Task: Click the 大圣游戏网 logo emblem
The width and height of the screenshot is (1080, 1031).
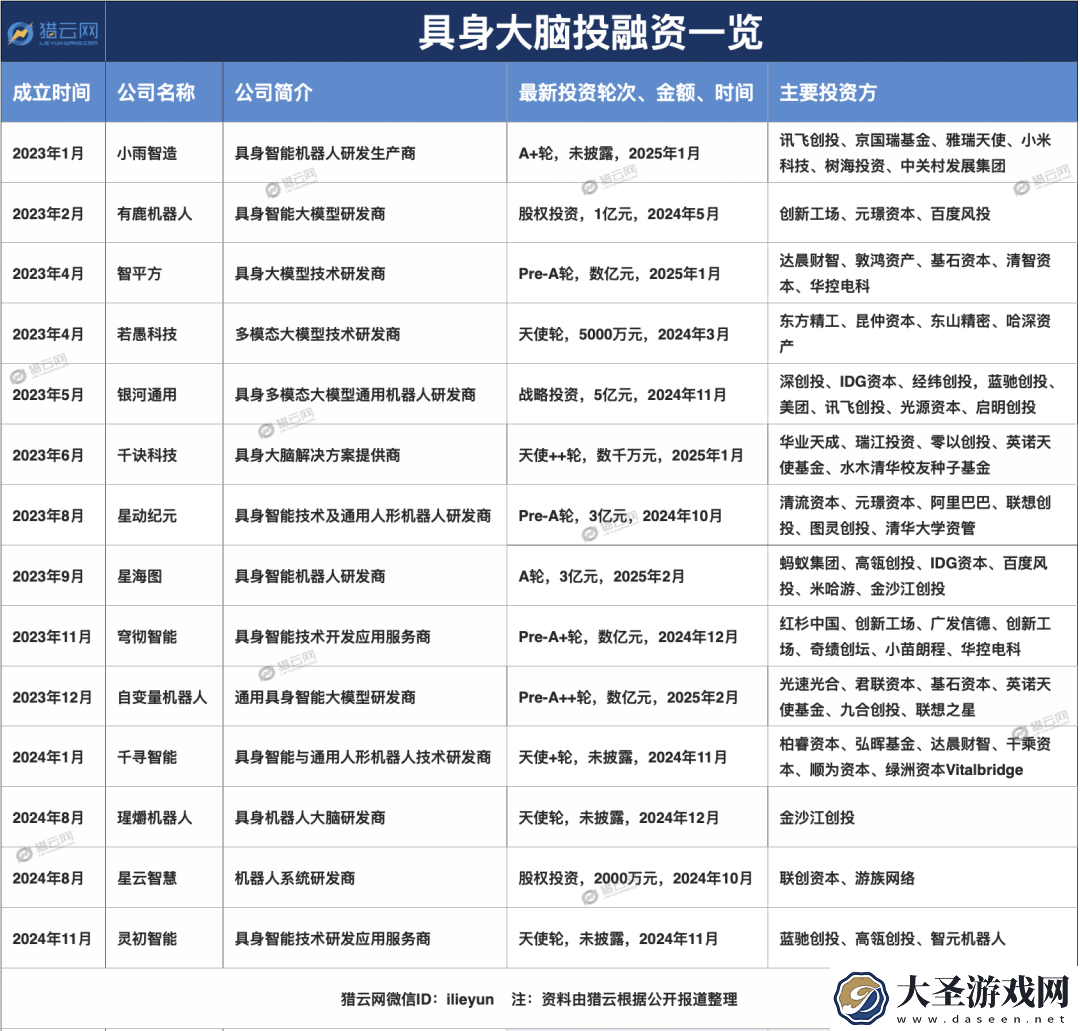Action: tap(861, 997)
